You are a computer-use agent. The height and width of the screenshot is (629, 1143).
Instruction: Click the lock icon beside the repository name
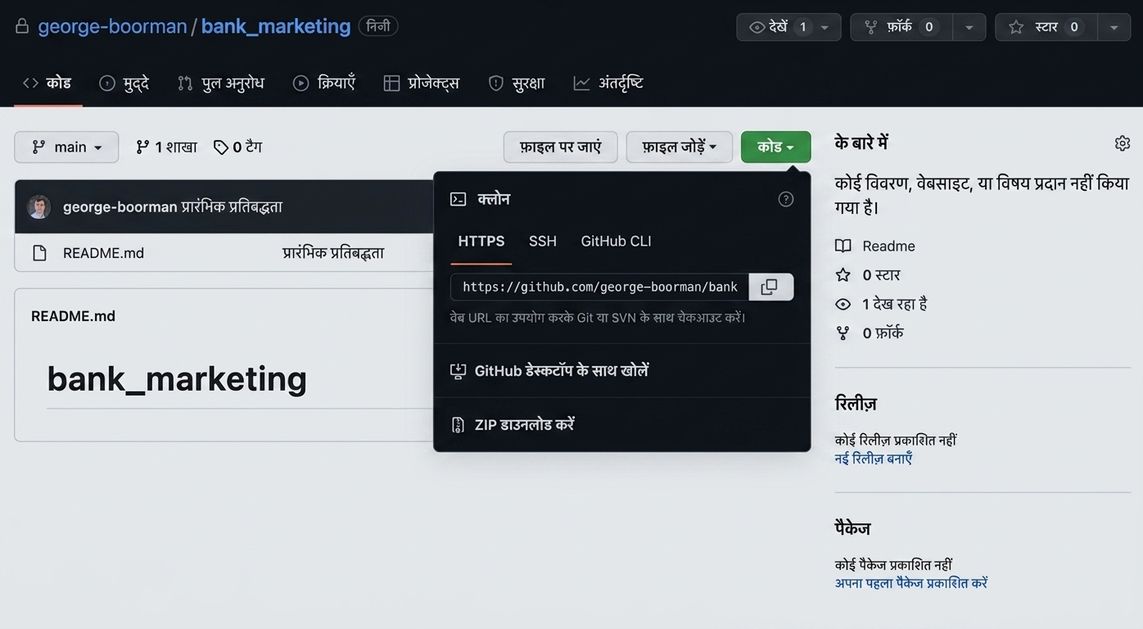click(x=22, y=26)
